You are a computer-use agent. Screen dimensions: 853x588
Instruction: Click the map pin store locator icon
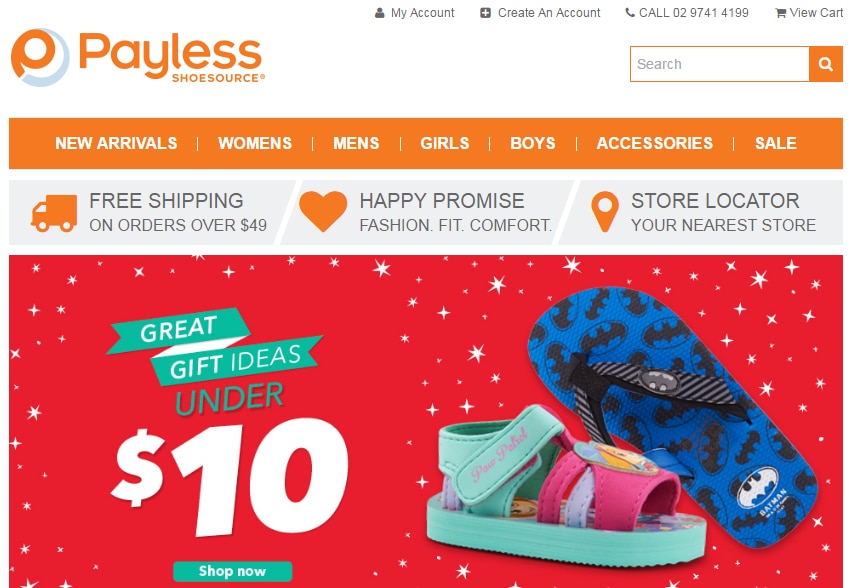click(x=605, y=212)
